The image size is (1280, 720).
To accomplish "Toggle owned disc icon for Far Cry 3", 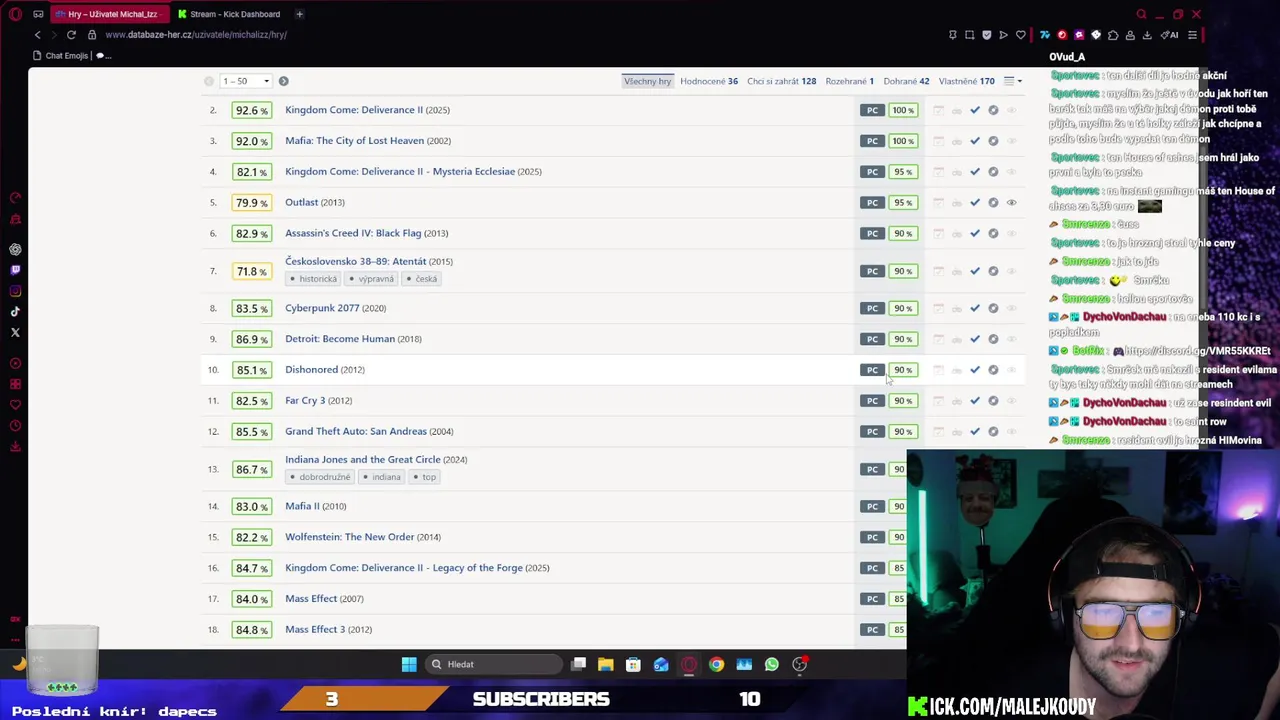I will [x=993, y=401].
